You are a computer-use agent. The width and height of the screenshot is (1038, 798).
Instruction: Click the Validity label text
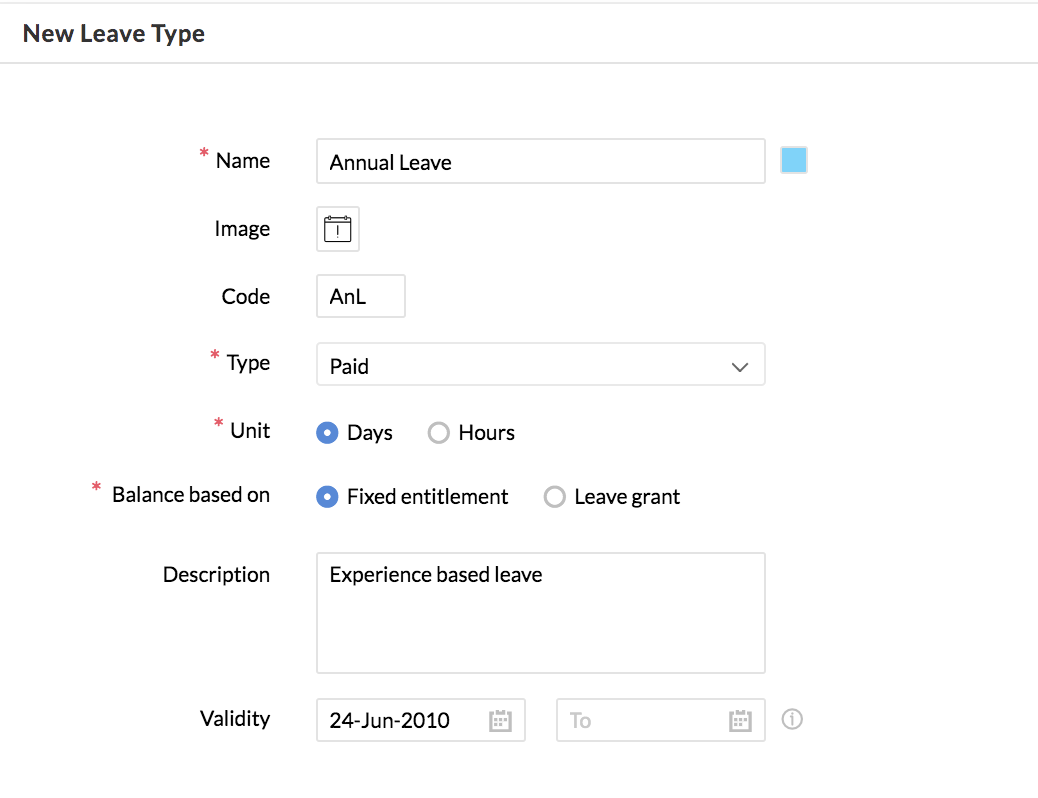[x=235, y=718]
